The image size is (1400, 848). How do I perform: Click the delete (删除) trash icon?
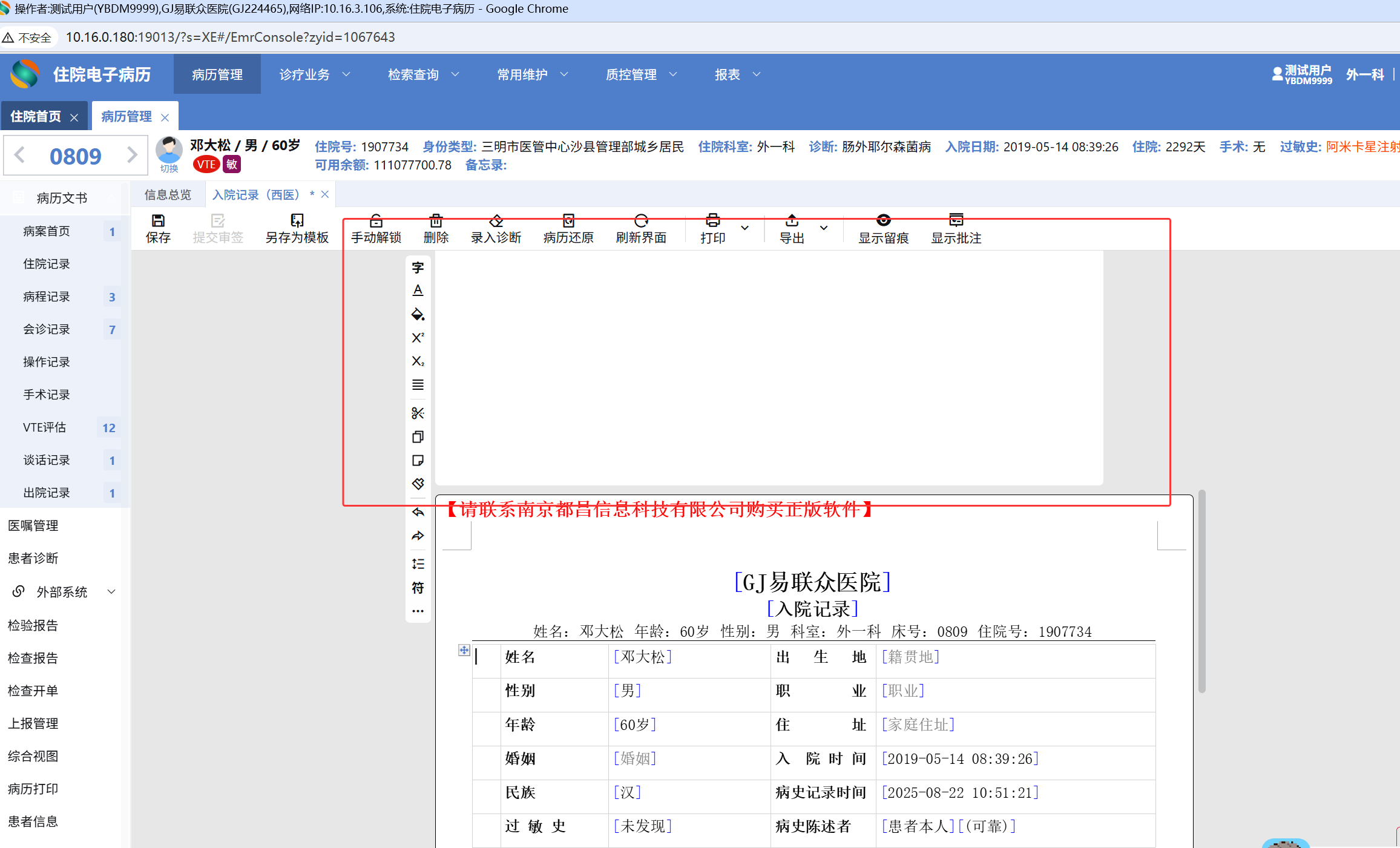436,222
